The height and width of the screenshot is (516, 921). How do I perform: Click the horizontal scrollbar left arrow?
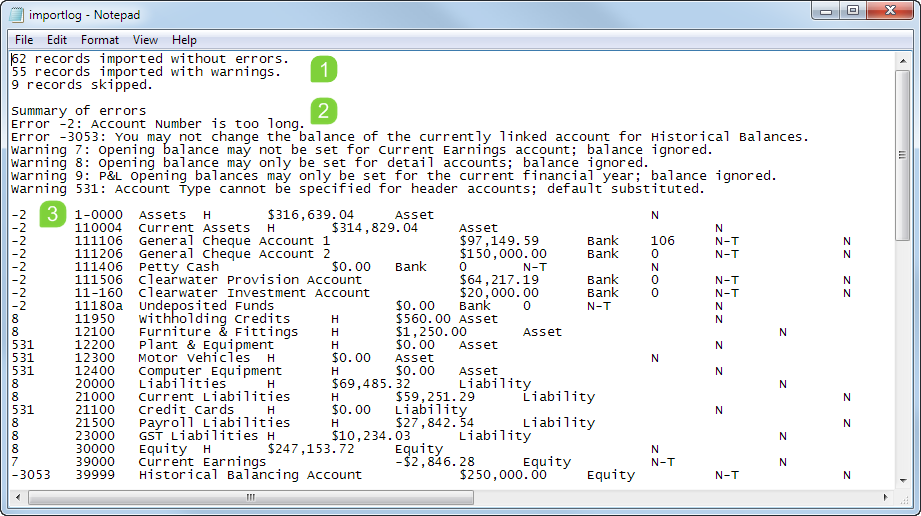point(18,498)
